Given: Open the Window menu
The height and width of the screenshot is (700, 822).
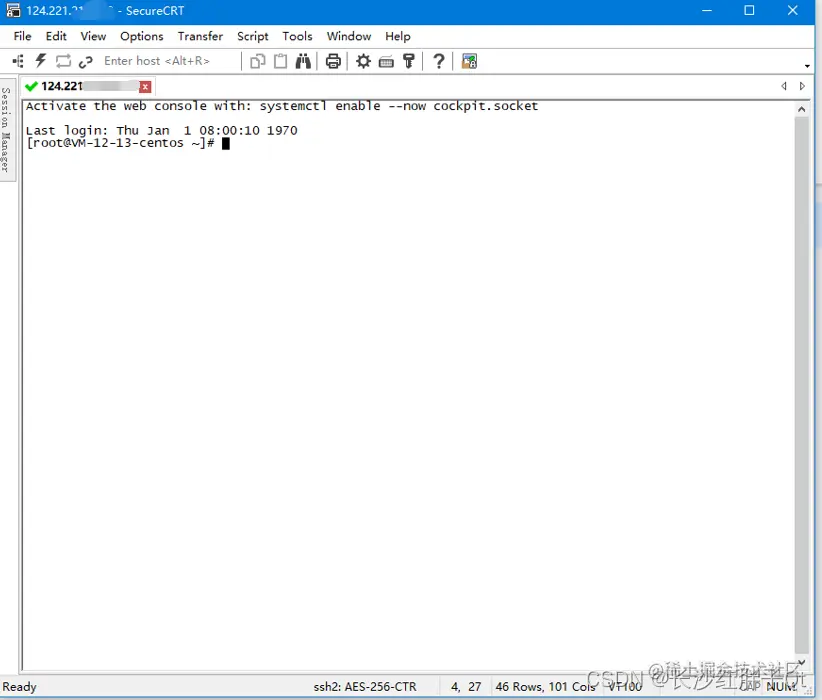Looking at the screenshot, I should [x=349, y=36].
